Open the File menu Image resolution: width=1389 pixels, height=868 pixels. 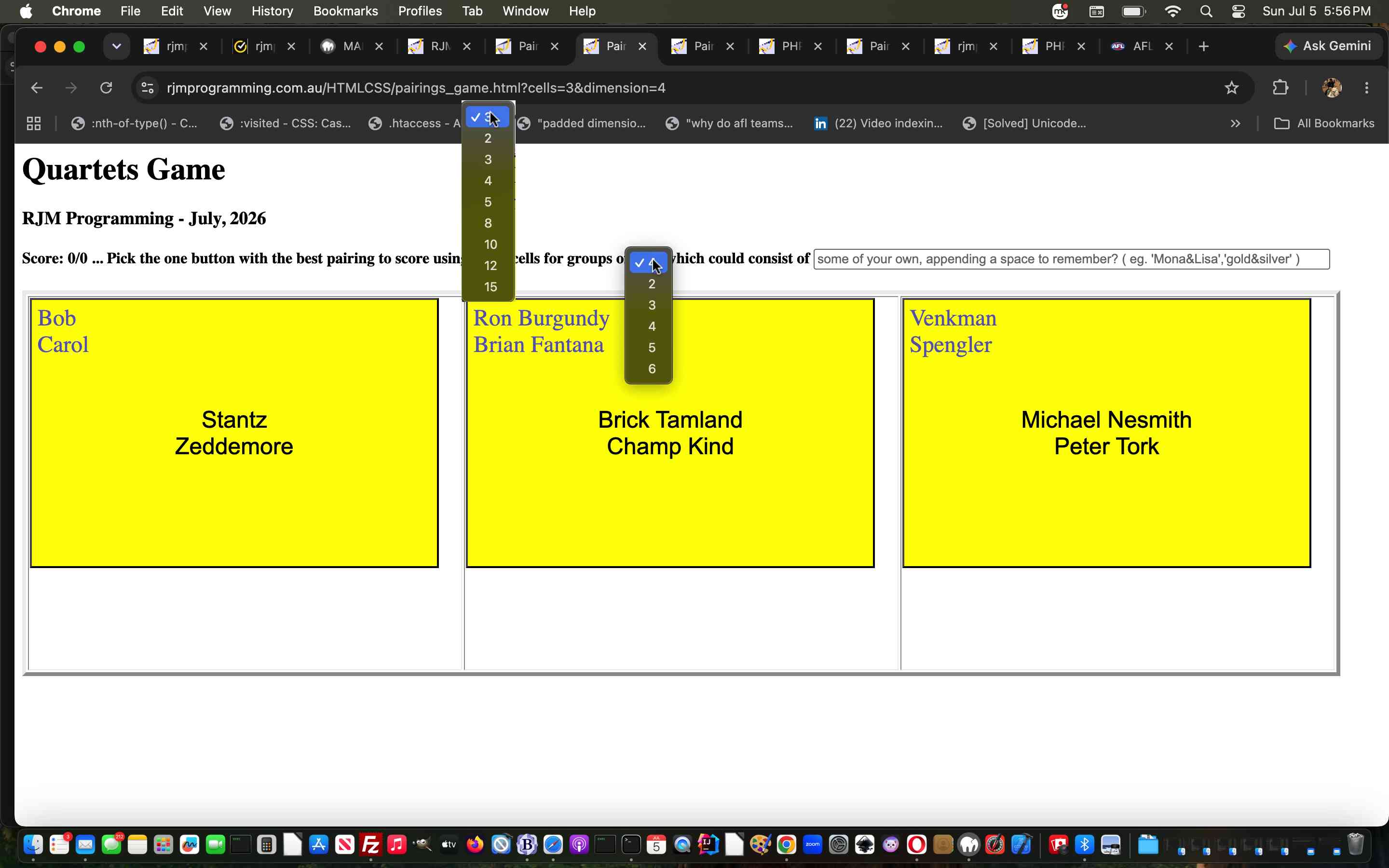pyautogui.click(x=130, y=12)
